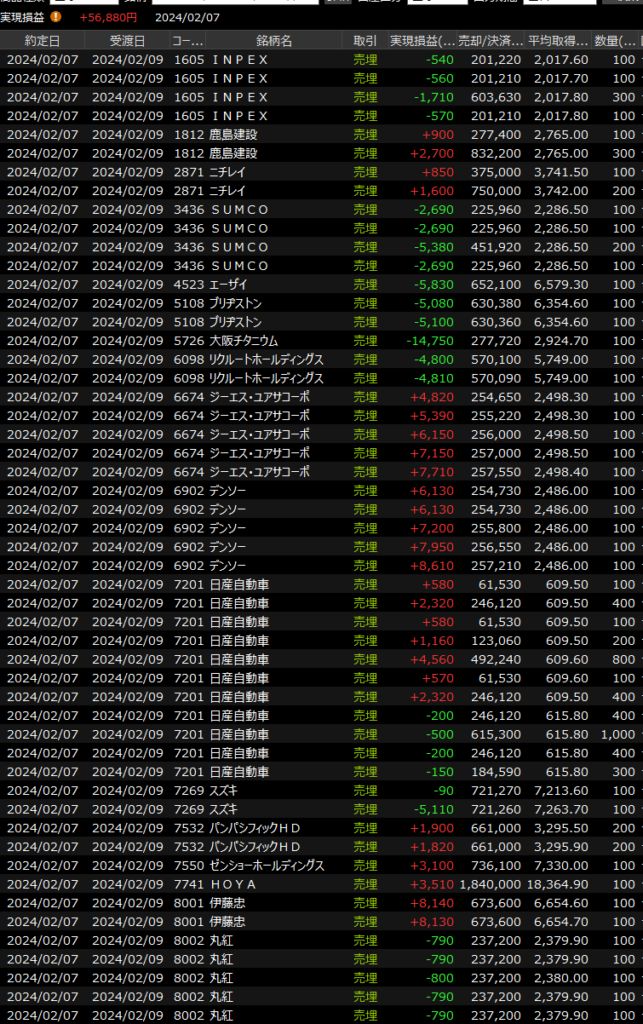643x1024 pixels.
Task: Click the コード column header
Action: (187, 41)
